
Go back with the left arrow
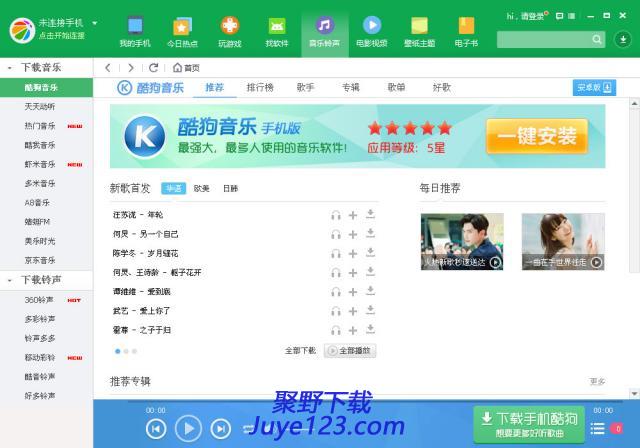pyautogui.click(x=108, y=68)
